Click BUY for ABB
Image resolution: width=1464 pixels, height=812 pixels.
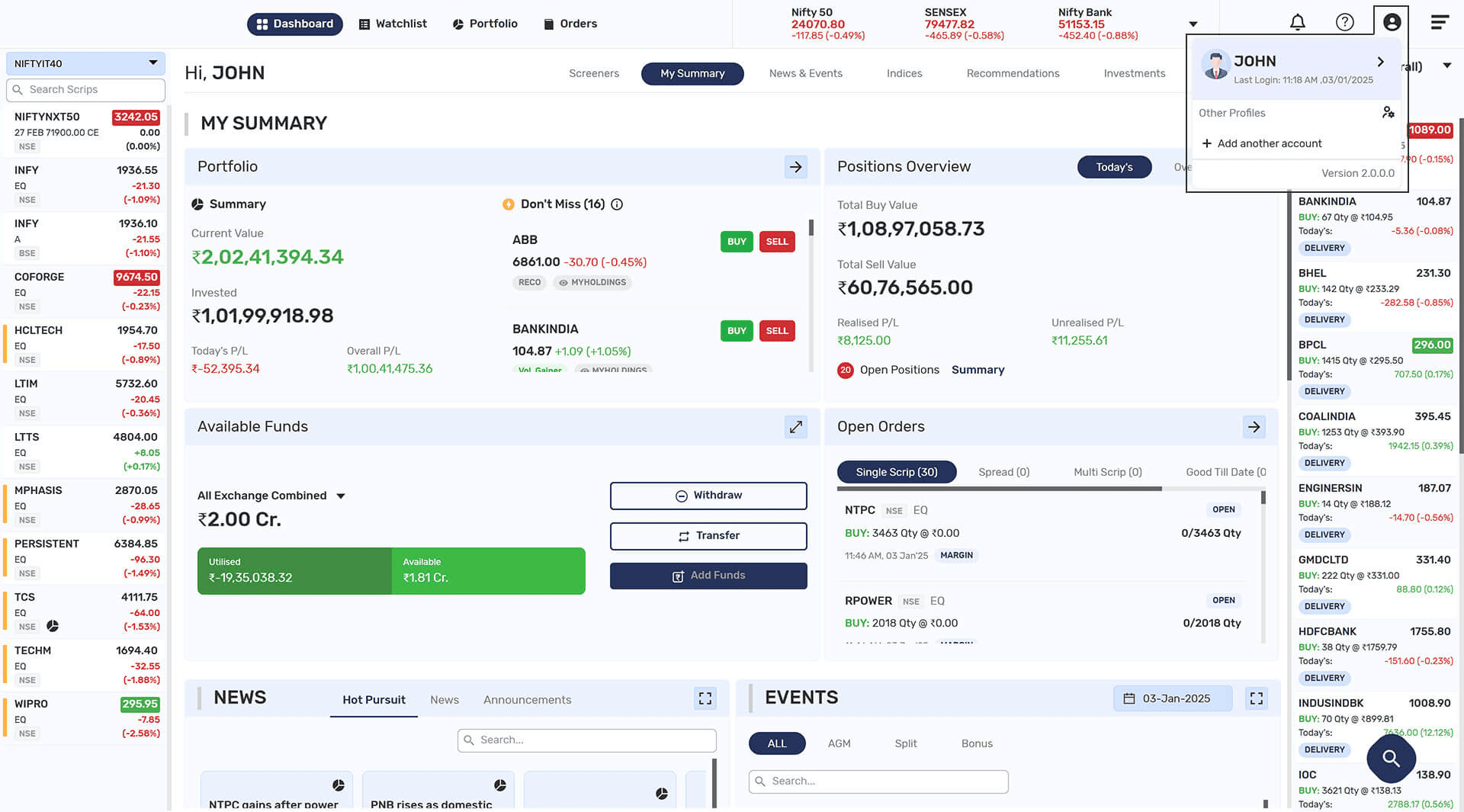coord(737,242)
